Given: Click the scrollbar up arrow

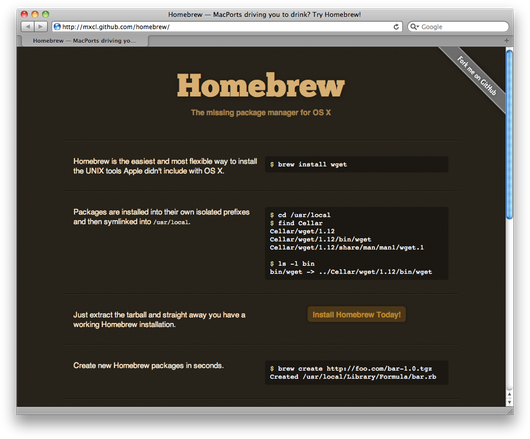Looking at the screenshot, I should (x=509, y=395).
